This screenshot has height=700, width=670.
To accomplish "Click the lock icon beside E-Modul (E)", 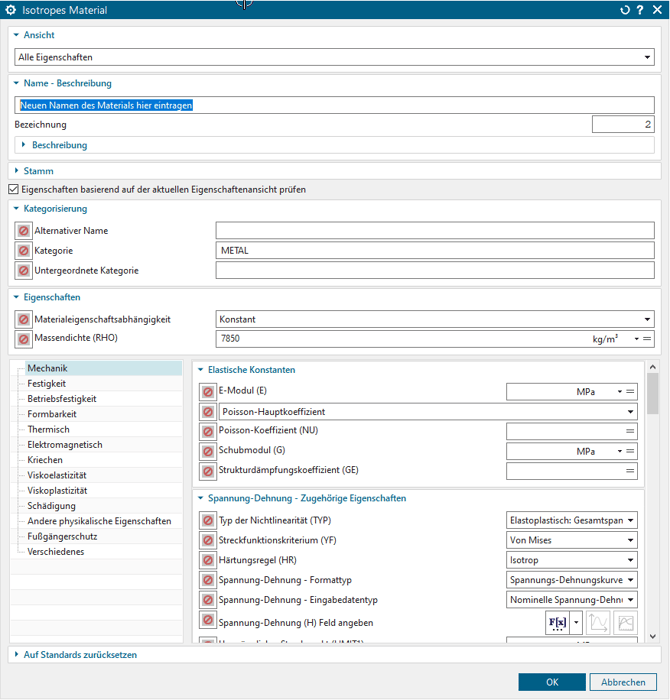I will (x=208, y=391).
